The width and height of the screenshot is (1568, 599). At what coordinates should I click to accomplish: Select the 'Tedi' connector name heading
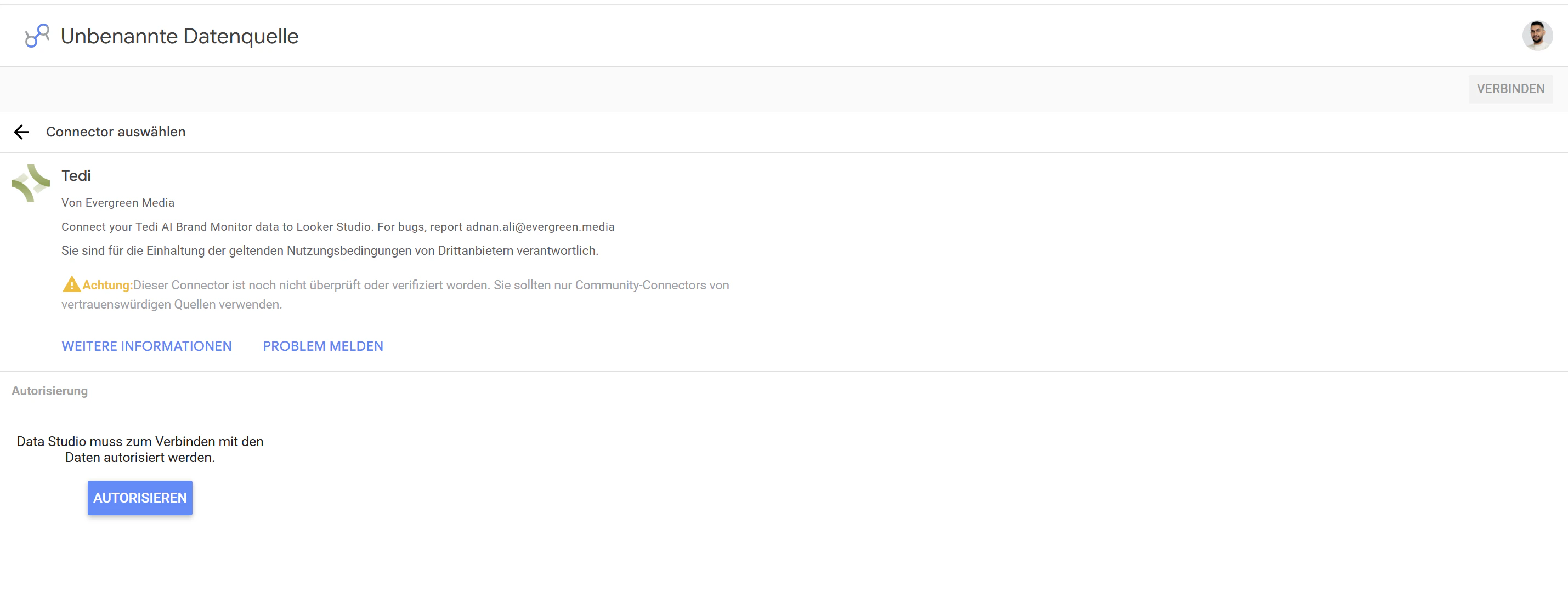pyautogui.click(x=76, y=176)
